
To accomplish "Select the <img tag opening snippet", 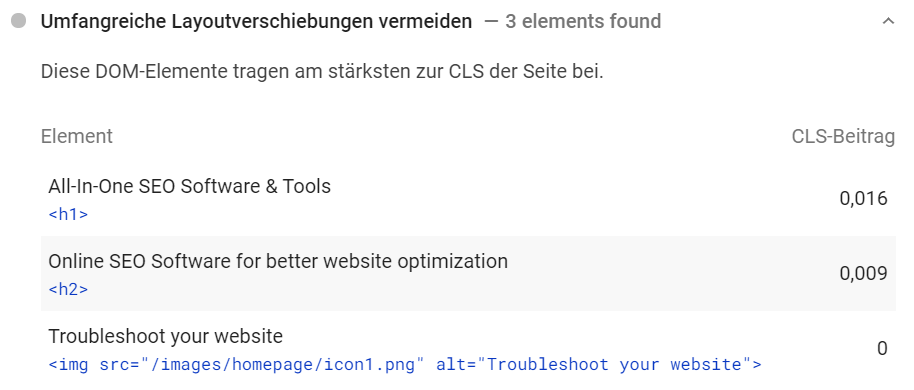I will 68,365.
